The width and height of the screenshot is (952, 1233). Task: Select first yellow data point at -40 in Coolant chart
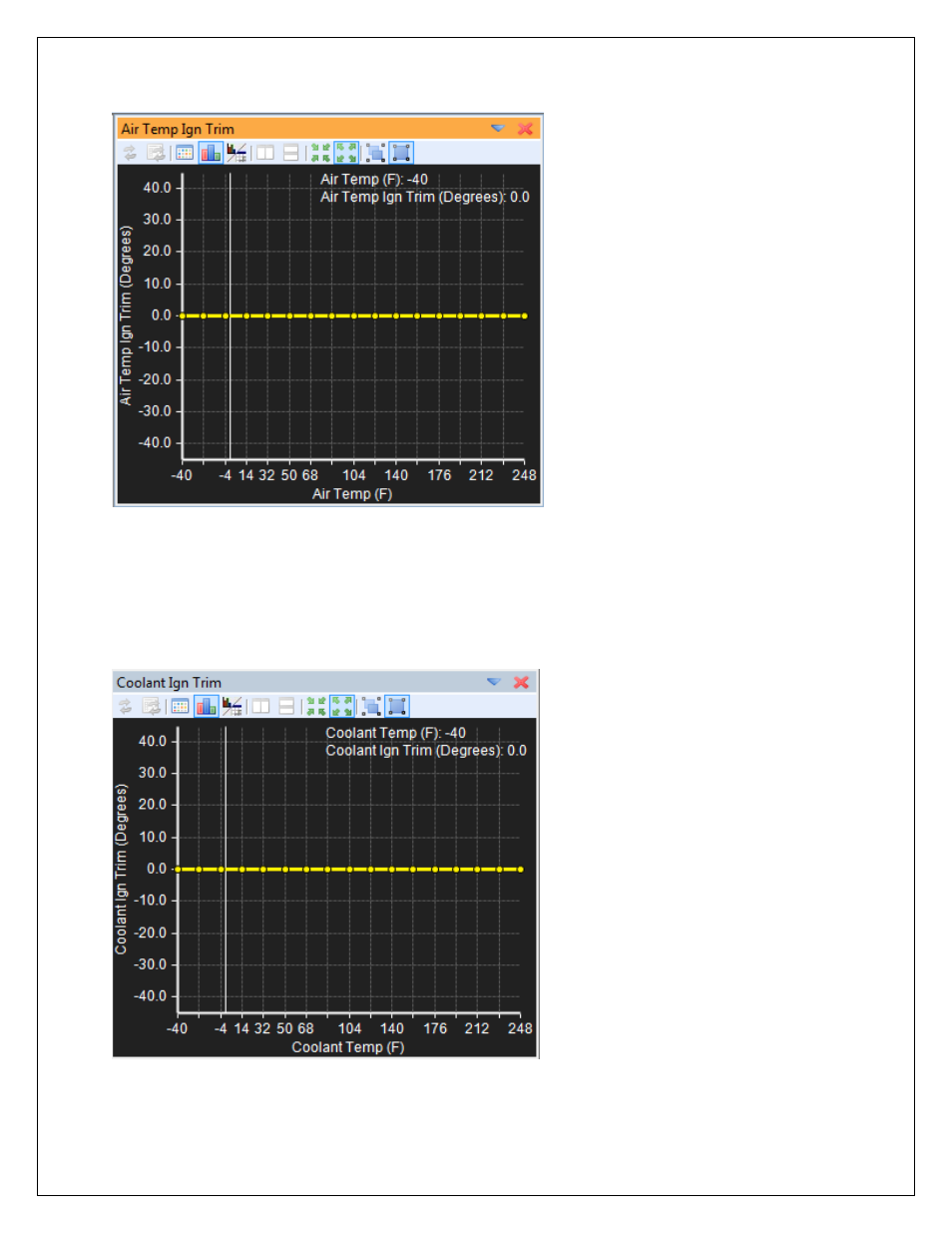tap(178, 869)
